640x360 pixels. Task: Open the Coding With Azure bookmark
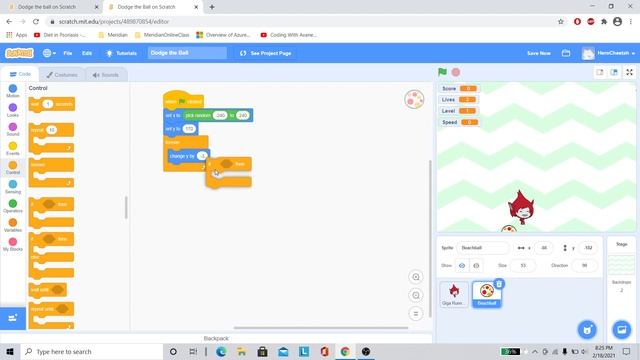289,35
